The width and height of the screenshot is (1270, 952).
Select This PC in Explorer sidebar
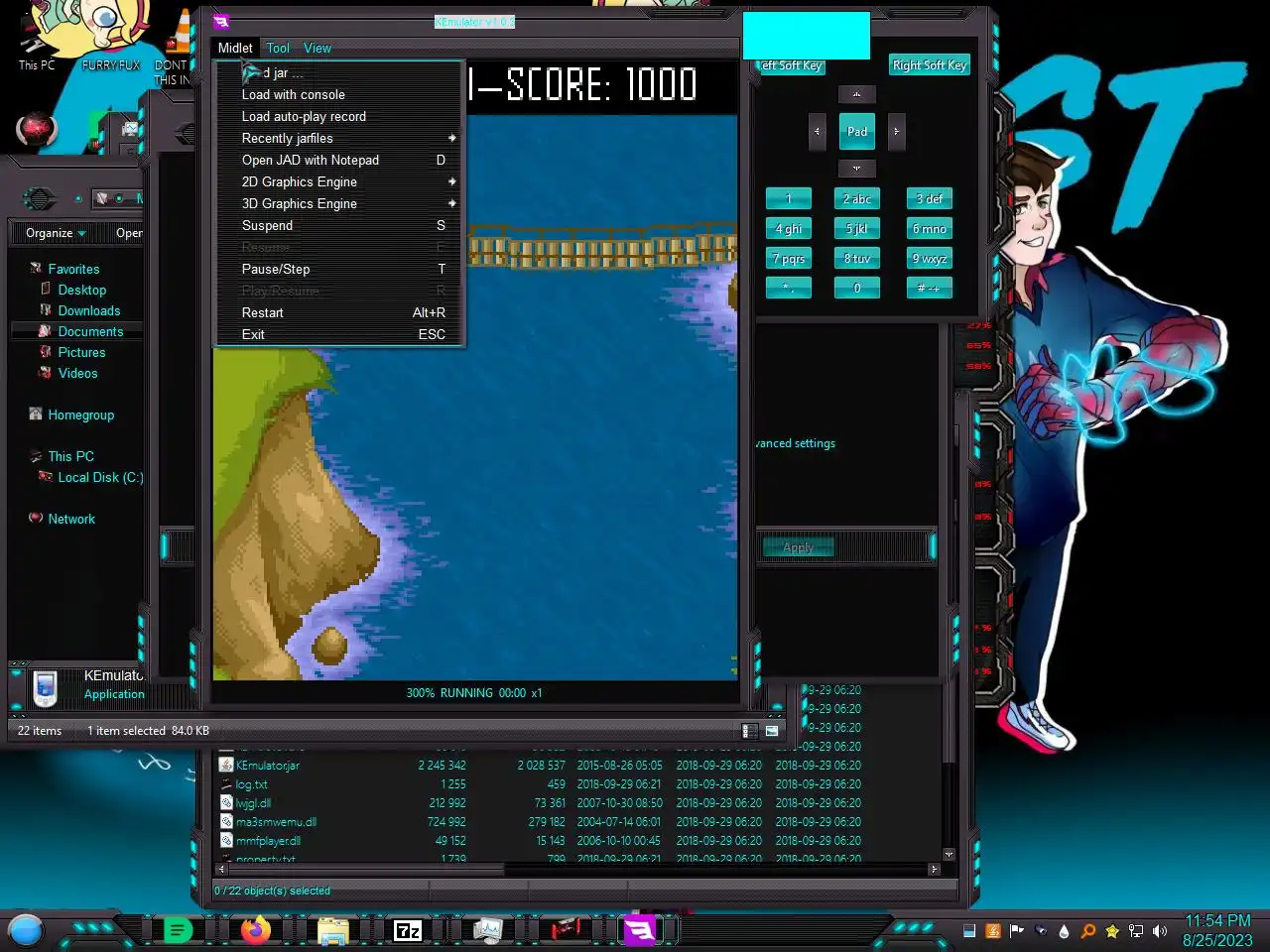pyautogui.click(x=70, y=456)
